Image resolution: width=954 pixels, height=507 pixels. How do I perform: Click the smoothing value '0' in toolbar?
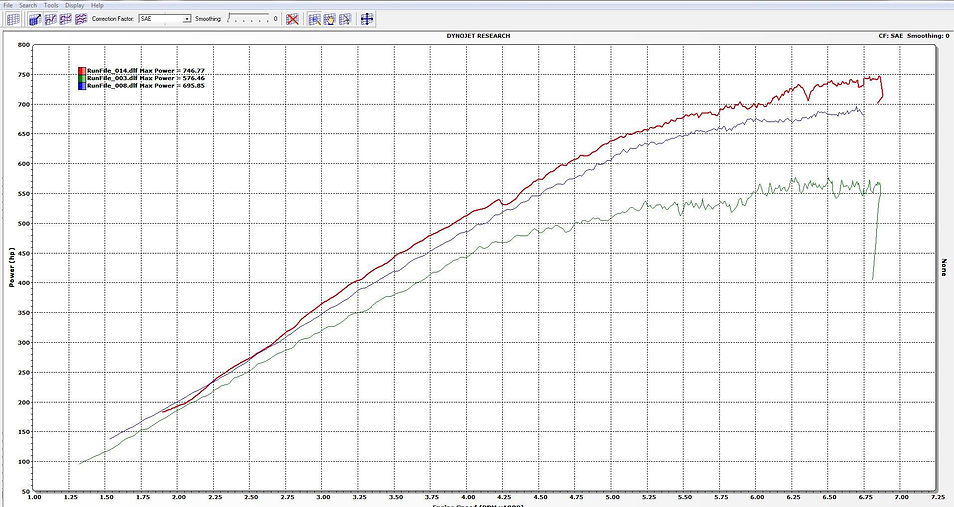coord(275,19)
